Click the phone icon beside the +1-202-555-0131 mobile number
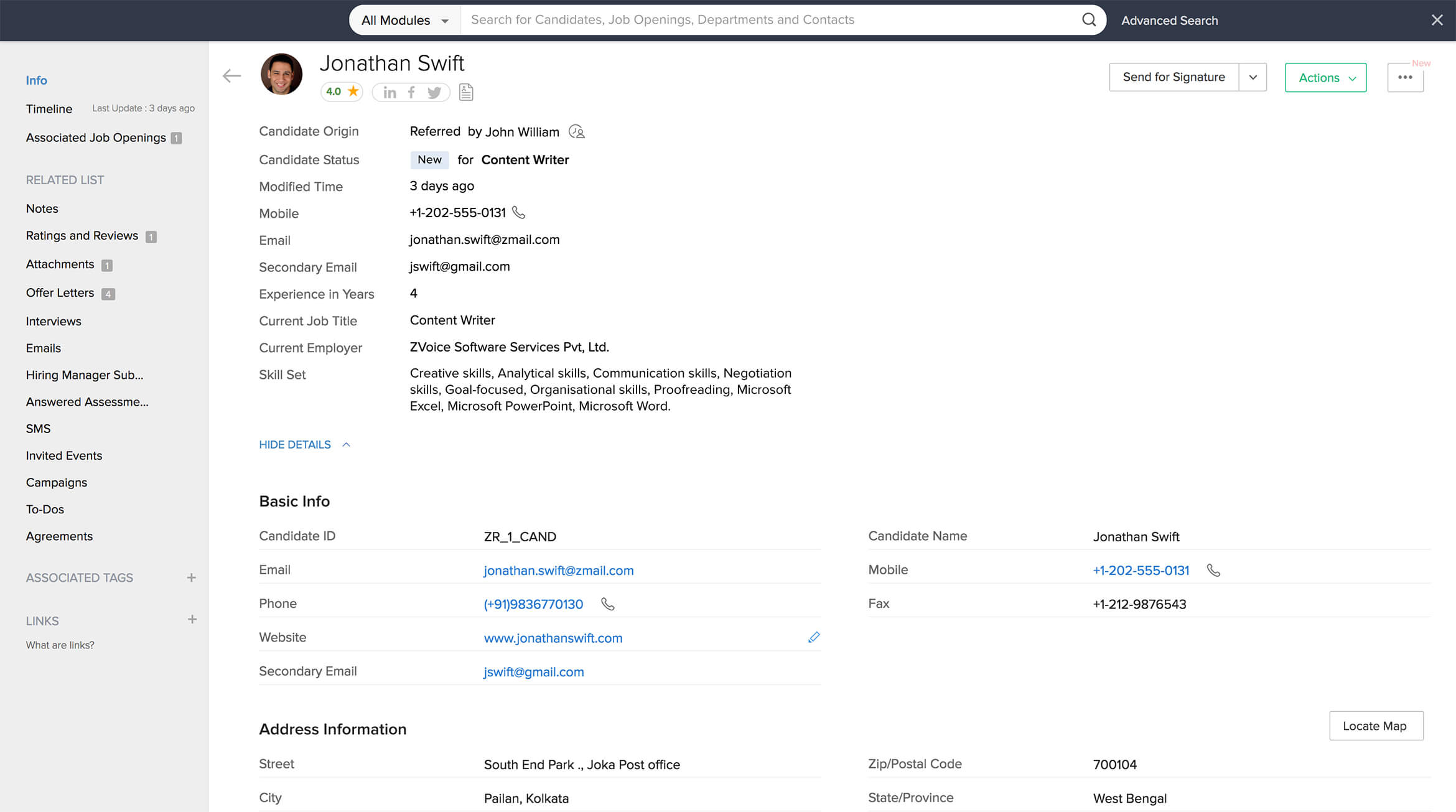Image resolution: width=1456 pixels, height=812 pixels. 518,213
